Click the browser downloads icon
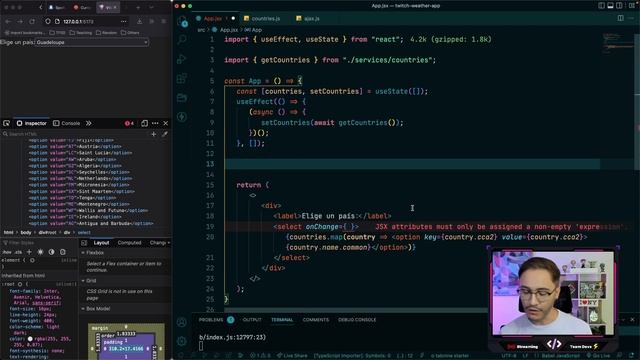 tap(140, 21)
